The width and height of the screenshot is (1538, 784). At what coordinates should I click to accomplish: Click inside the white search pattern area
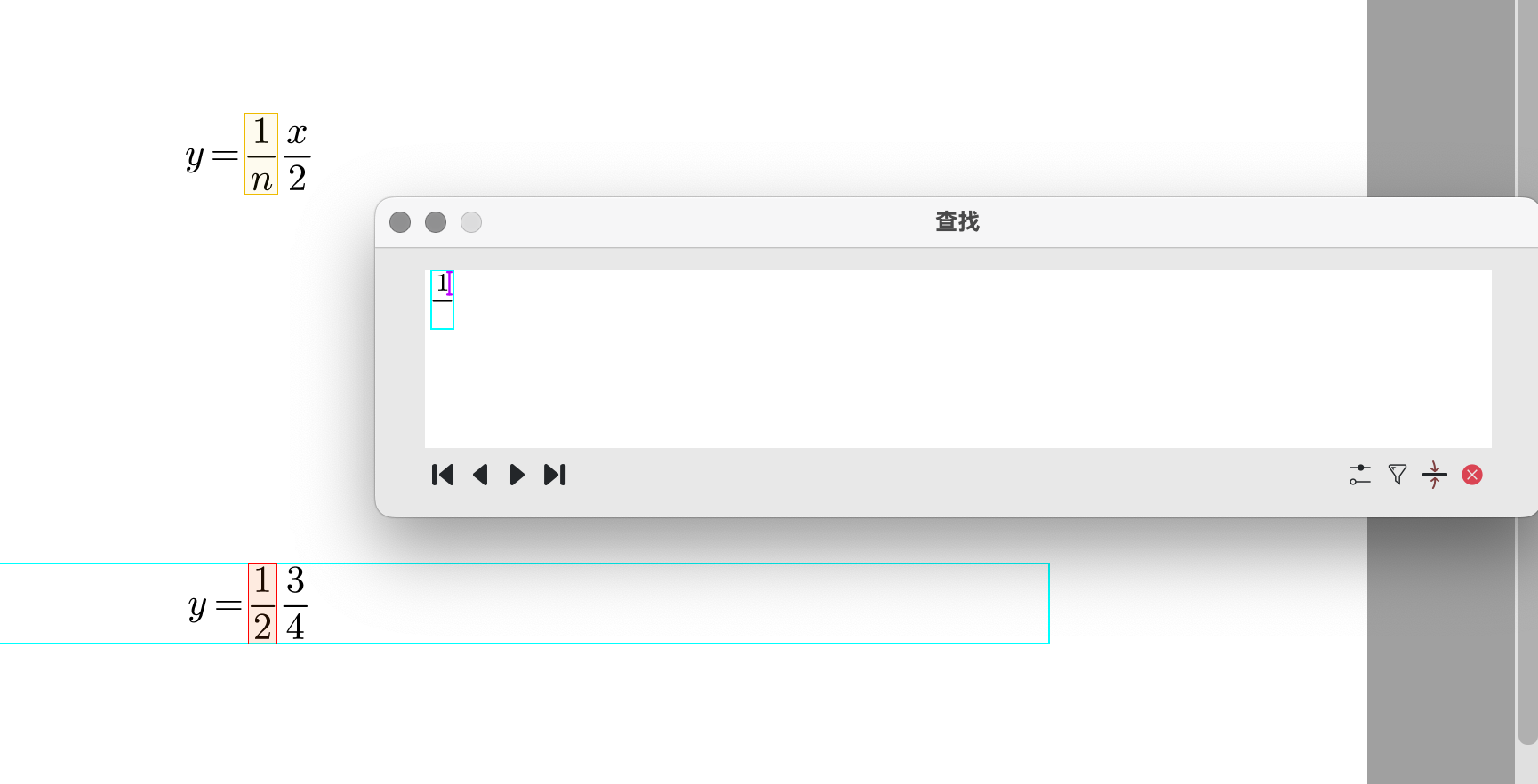pyautogui.click(x=958, y=359)
